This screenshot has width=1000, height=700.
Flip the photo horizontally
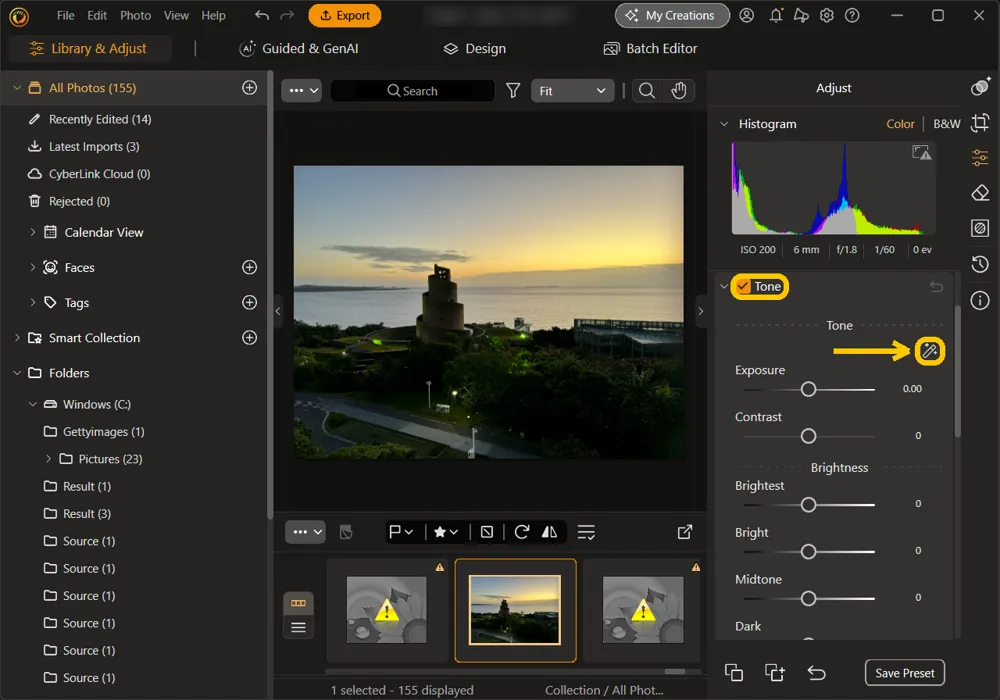pyautogui.click(x=549, y=532)
